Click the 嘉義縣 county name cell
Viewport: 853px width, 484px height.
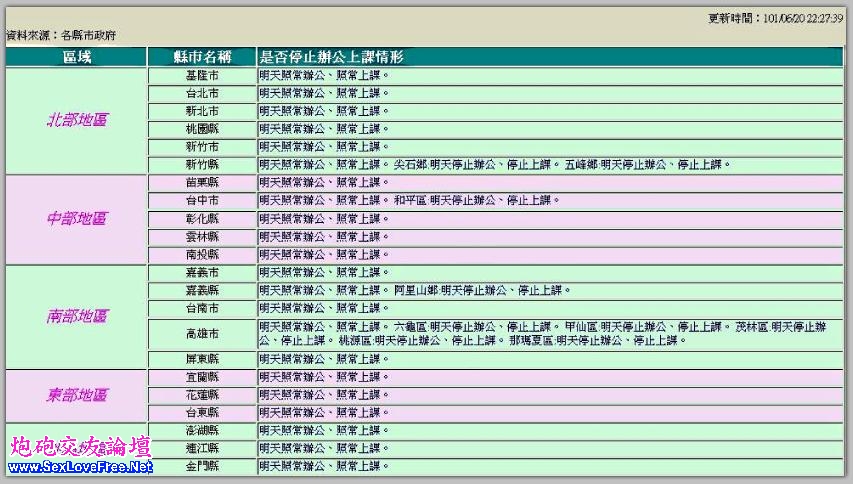[202, 290]
